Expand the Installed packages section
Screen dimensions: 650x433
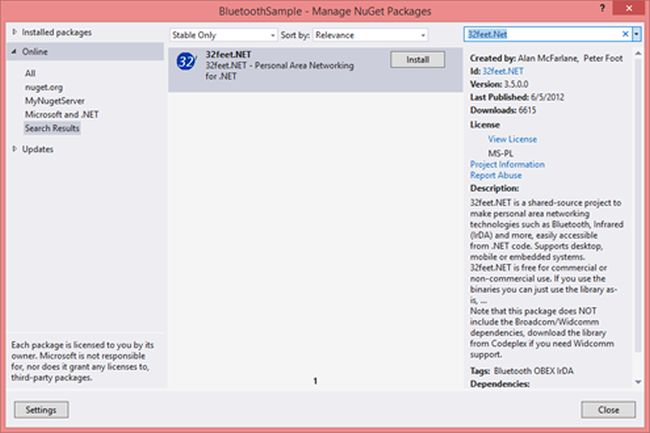pos(15,32)
